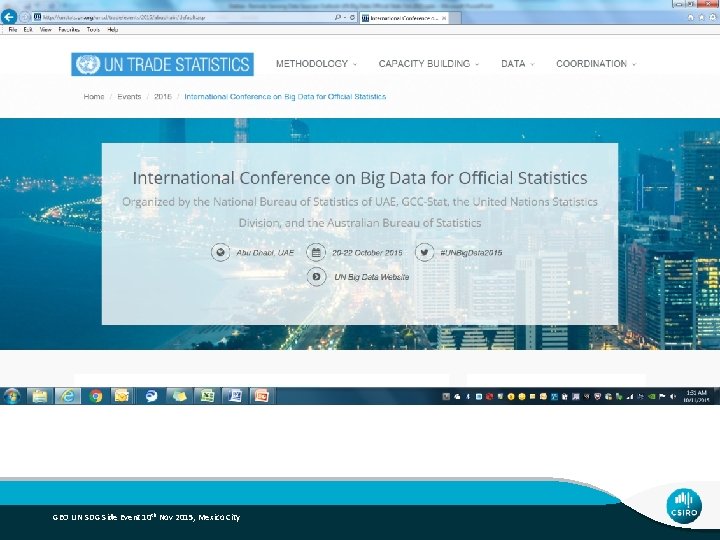Viewport: 720px width, 540px height.
Task: Click the Twitter bird icon
Action: coord(424,253)
